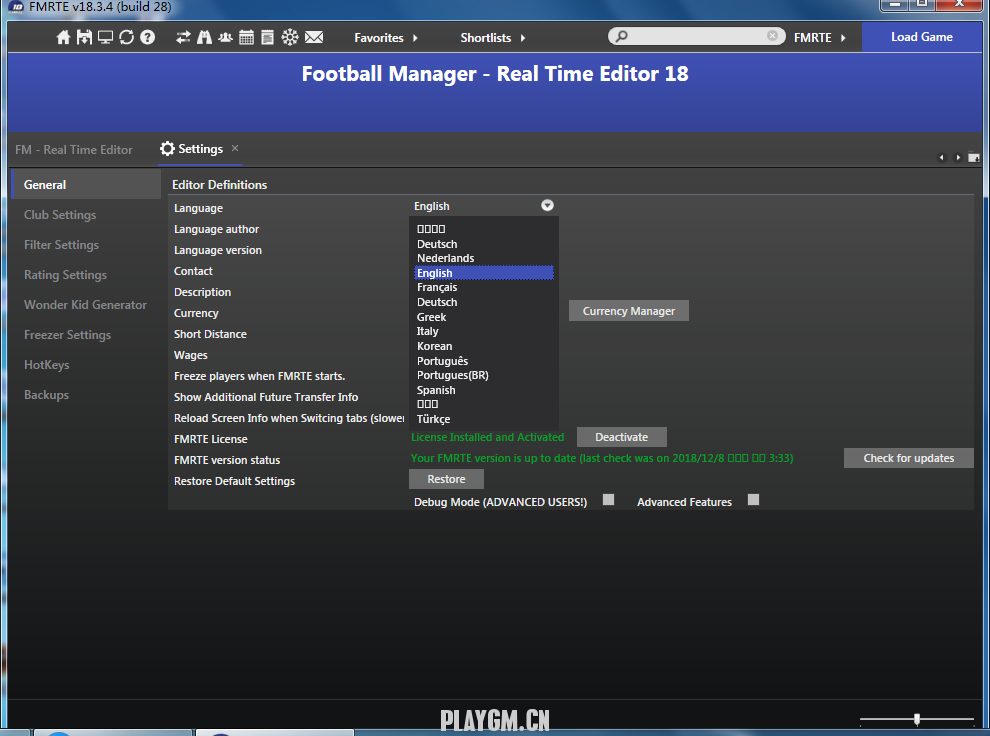Expand the Favorites menu
The image size is (990, 736).
pyautogui.click(x=386, y=38)
